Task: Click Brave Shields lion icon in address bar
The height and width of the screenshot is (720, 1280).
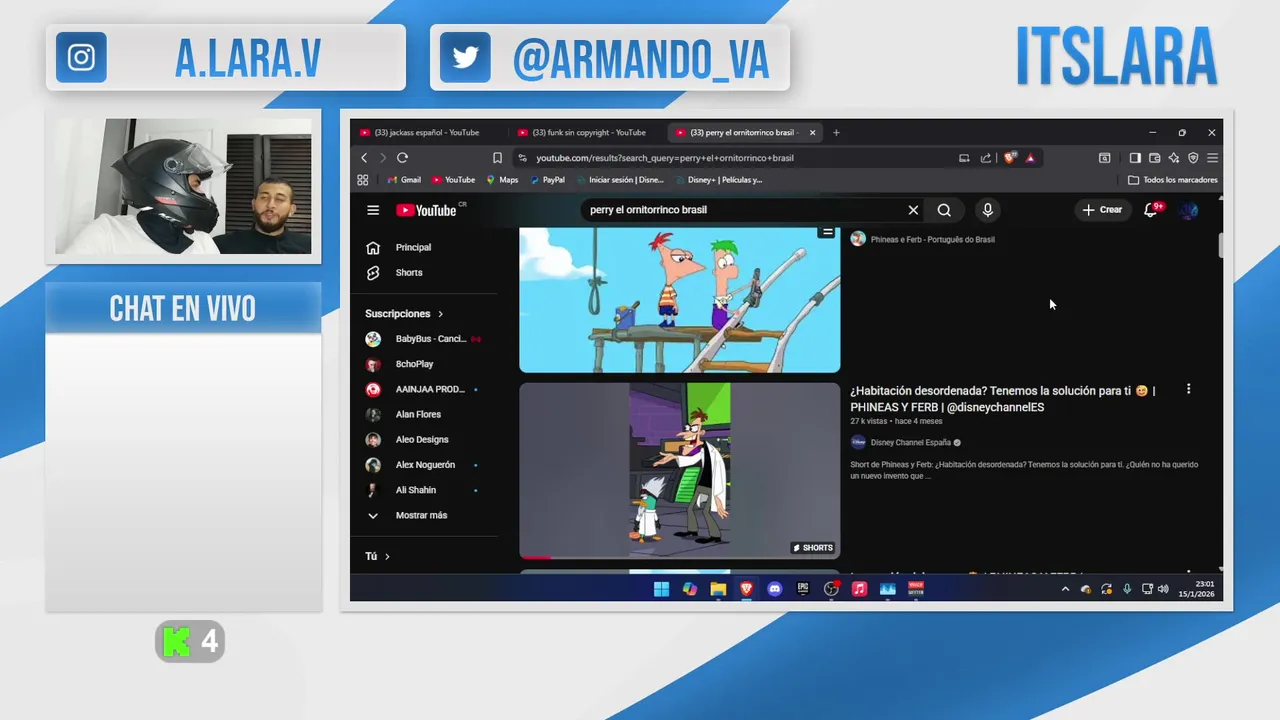Action: (x=1011, y=157)
